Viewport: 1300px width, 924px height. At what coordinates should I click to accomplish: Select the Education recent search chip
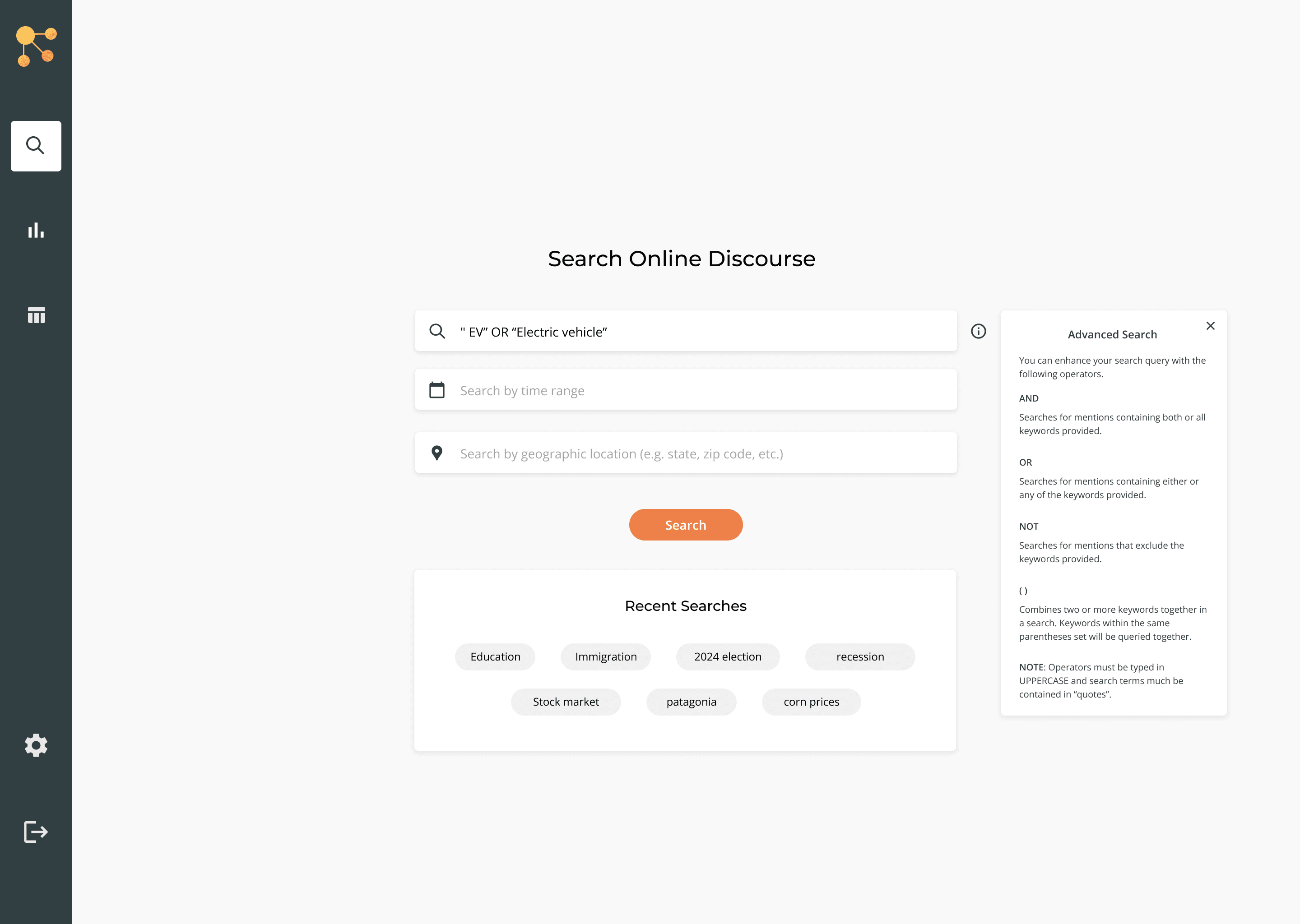point(495,656)
